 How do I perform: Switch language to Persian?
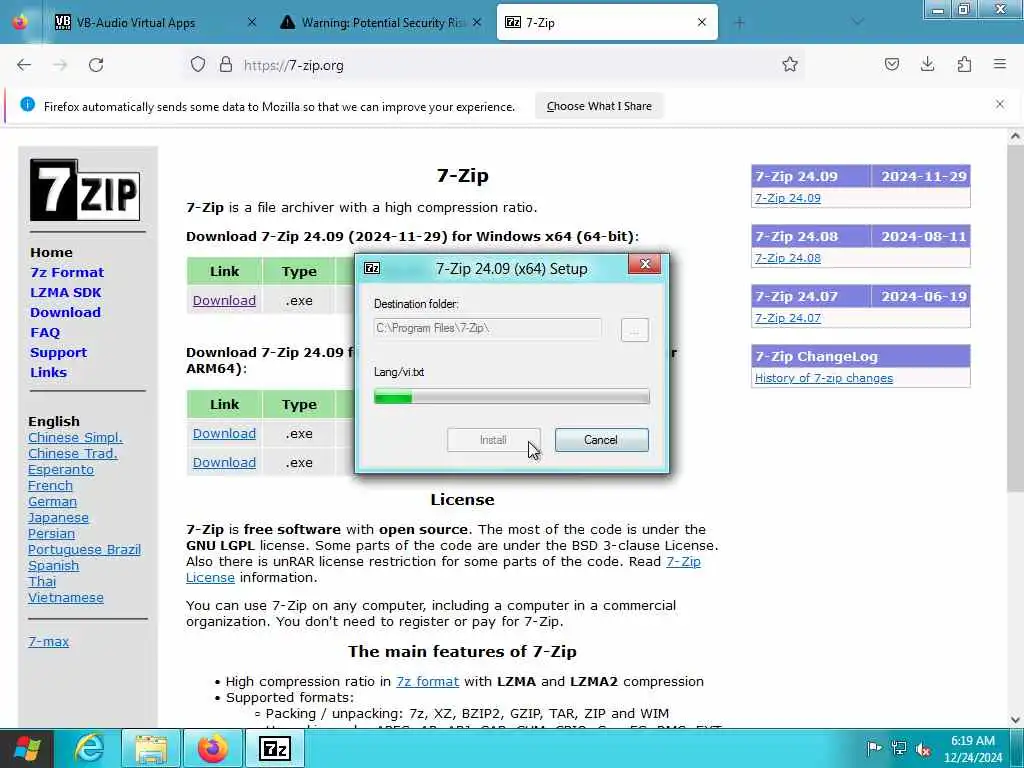coord(51,534)
